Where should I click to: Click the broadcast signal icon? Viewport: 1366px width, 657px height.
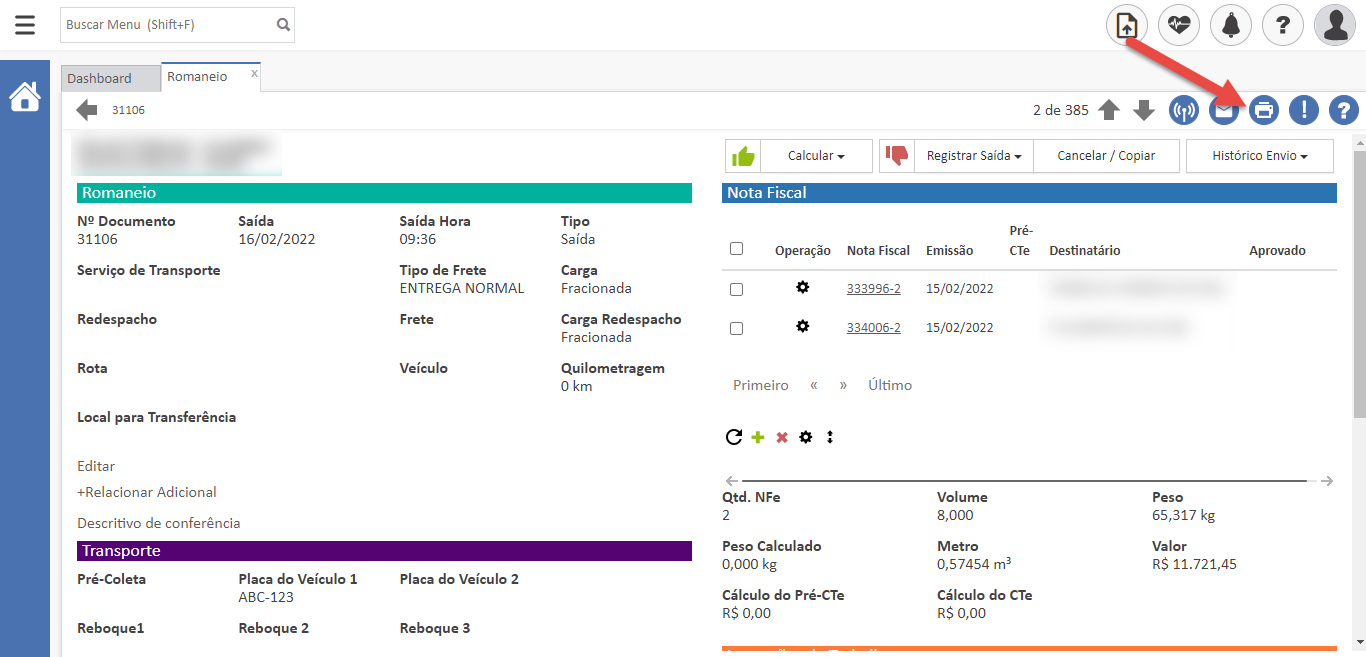point(1184,110)
